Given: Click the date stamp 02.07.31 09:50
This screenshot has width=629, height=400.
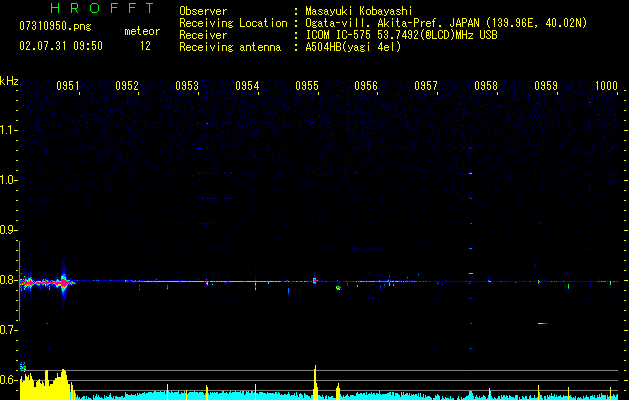Looking at the screenshot, I should tap(61, 46).
